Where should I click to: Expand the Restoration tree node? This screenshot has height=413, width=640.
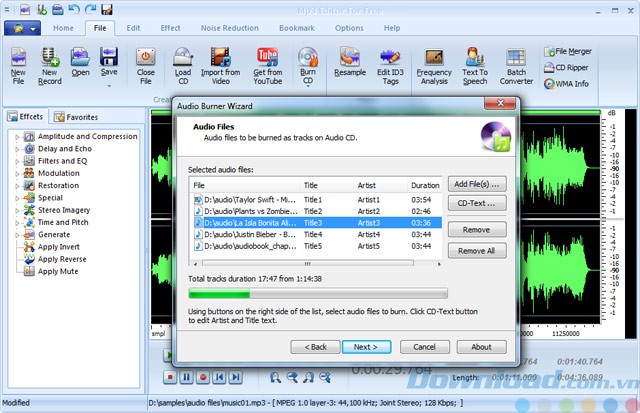coord(17,186)
